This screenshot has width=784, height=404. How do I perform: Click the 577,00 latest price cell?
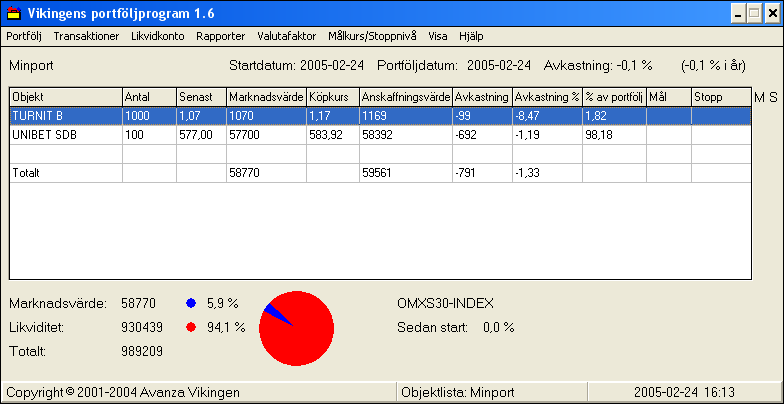[202, 135]
